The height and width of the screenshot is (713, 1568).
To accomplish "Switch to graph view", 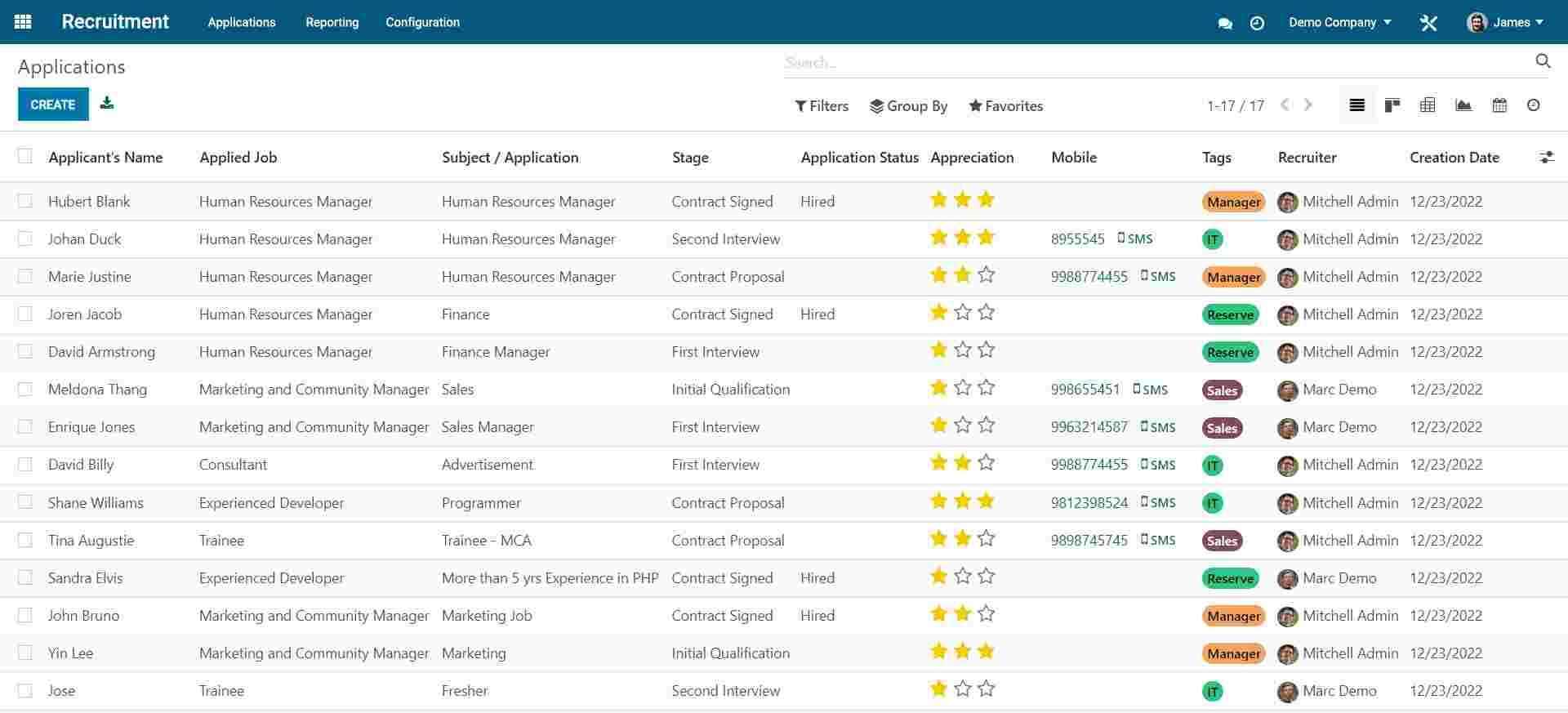I will (x=1463, y=105).
